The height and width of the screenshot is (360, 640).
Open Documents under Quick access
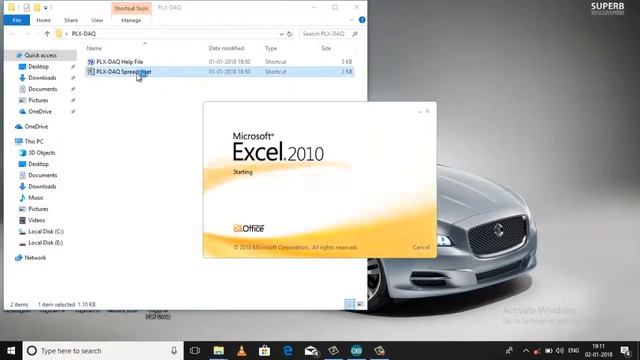(42, 89)
